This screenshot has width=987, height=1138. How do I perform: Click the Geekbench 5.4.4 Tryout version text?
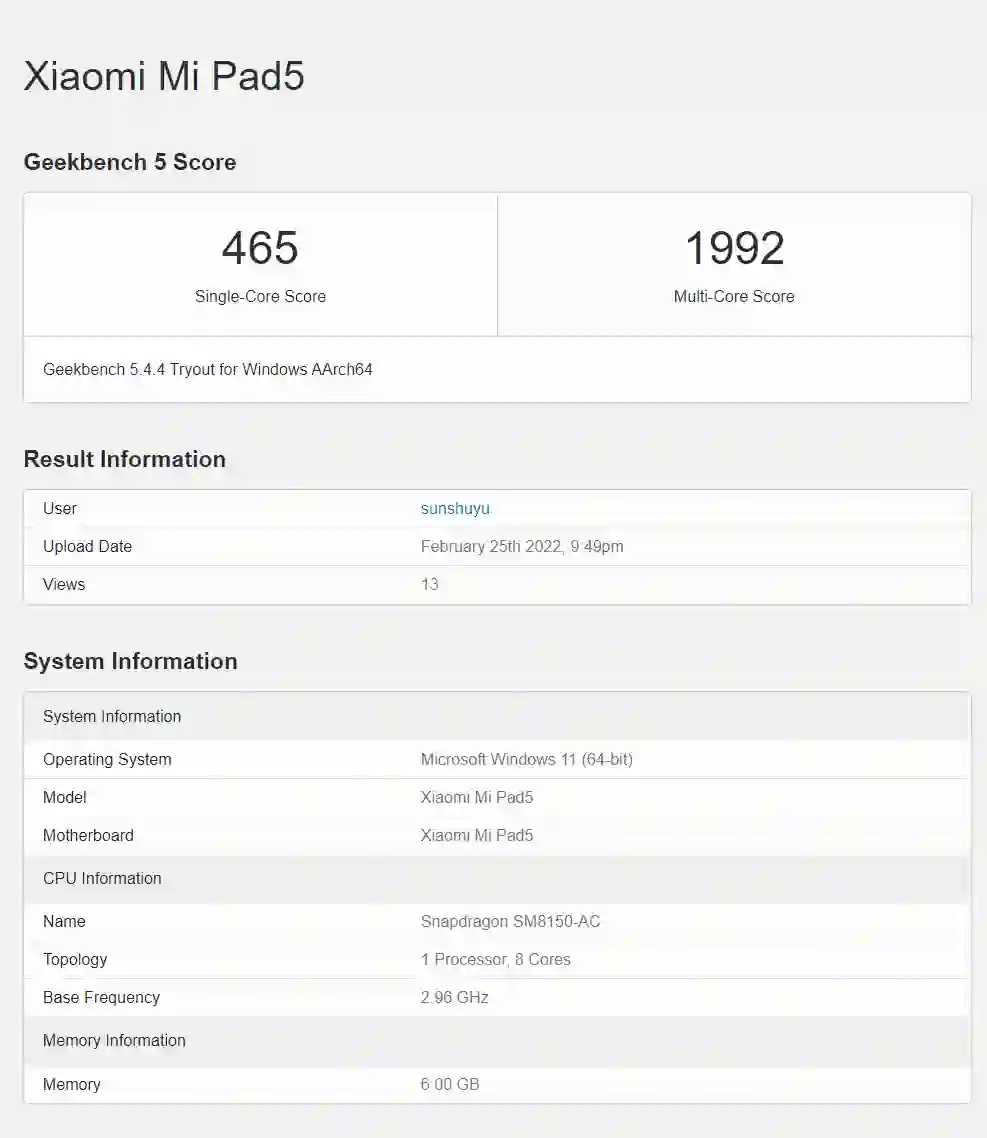tap(208, 369)
